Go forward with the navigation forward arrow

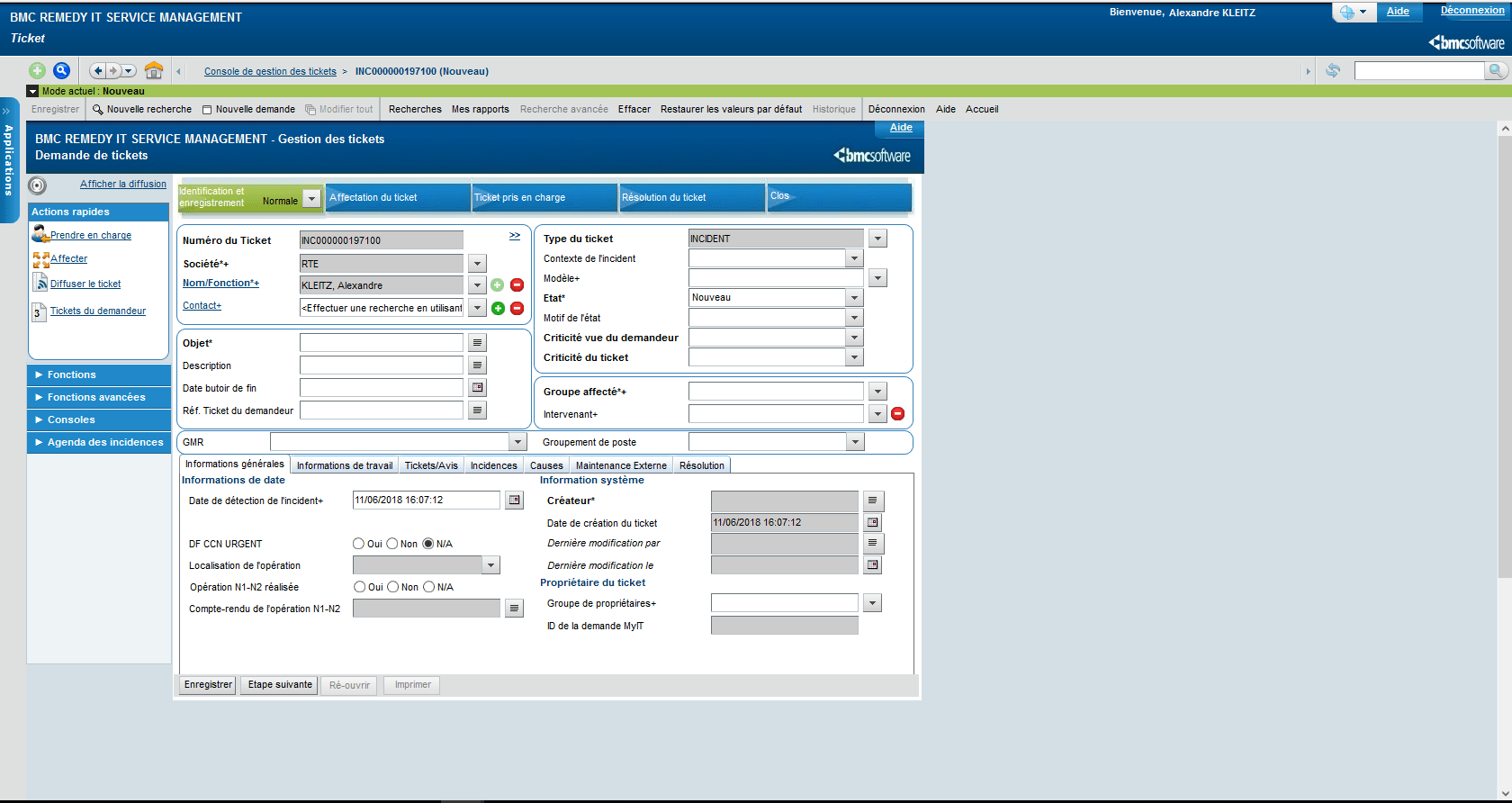113,70
